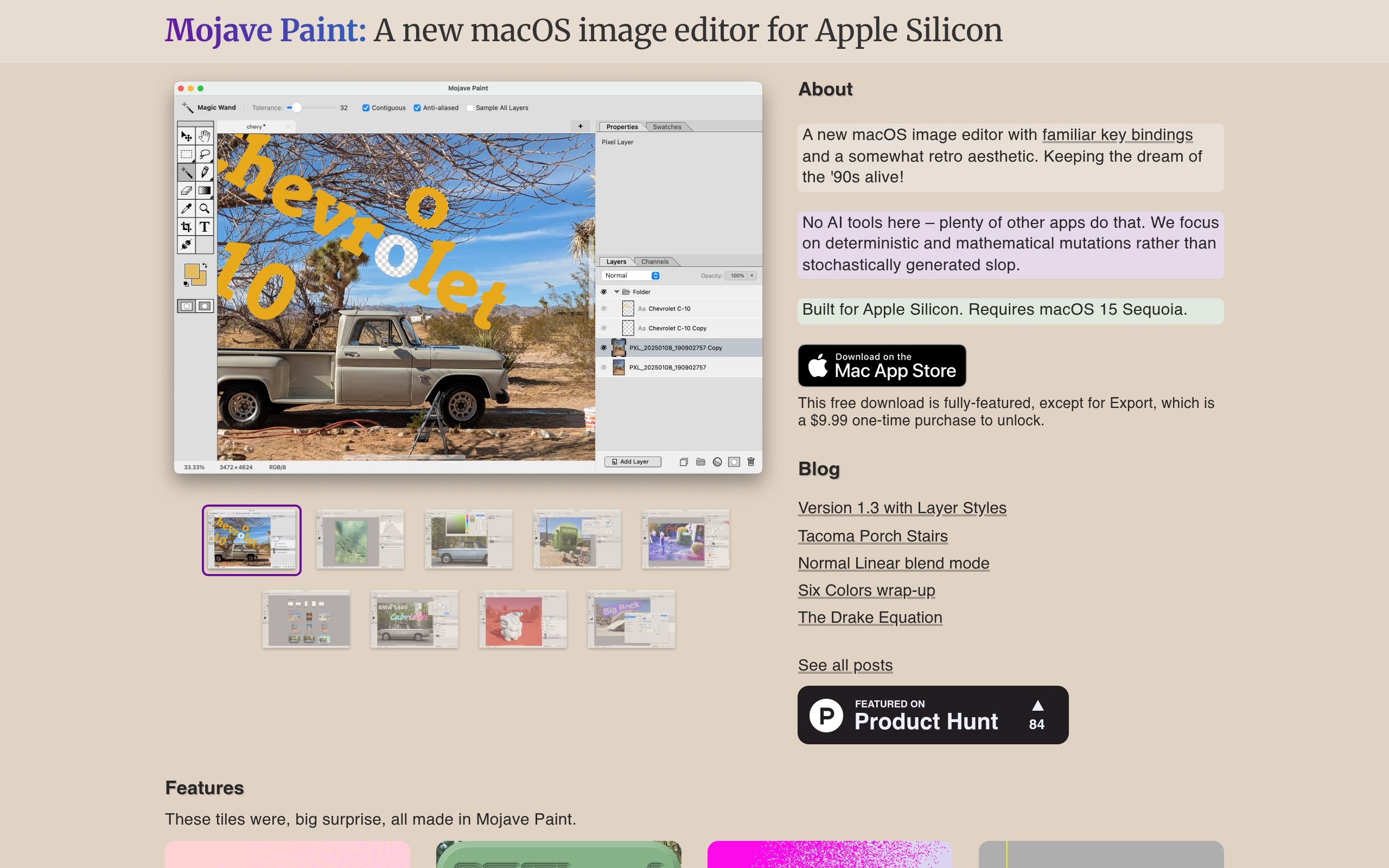Image resolution: width=1389 pixels, height=868 pixels.
Task: Select the Chevrolet C-10 Copy layer name
Action: pyautogui.click(x=677, y=328)
